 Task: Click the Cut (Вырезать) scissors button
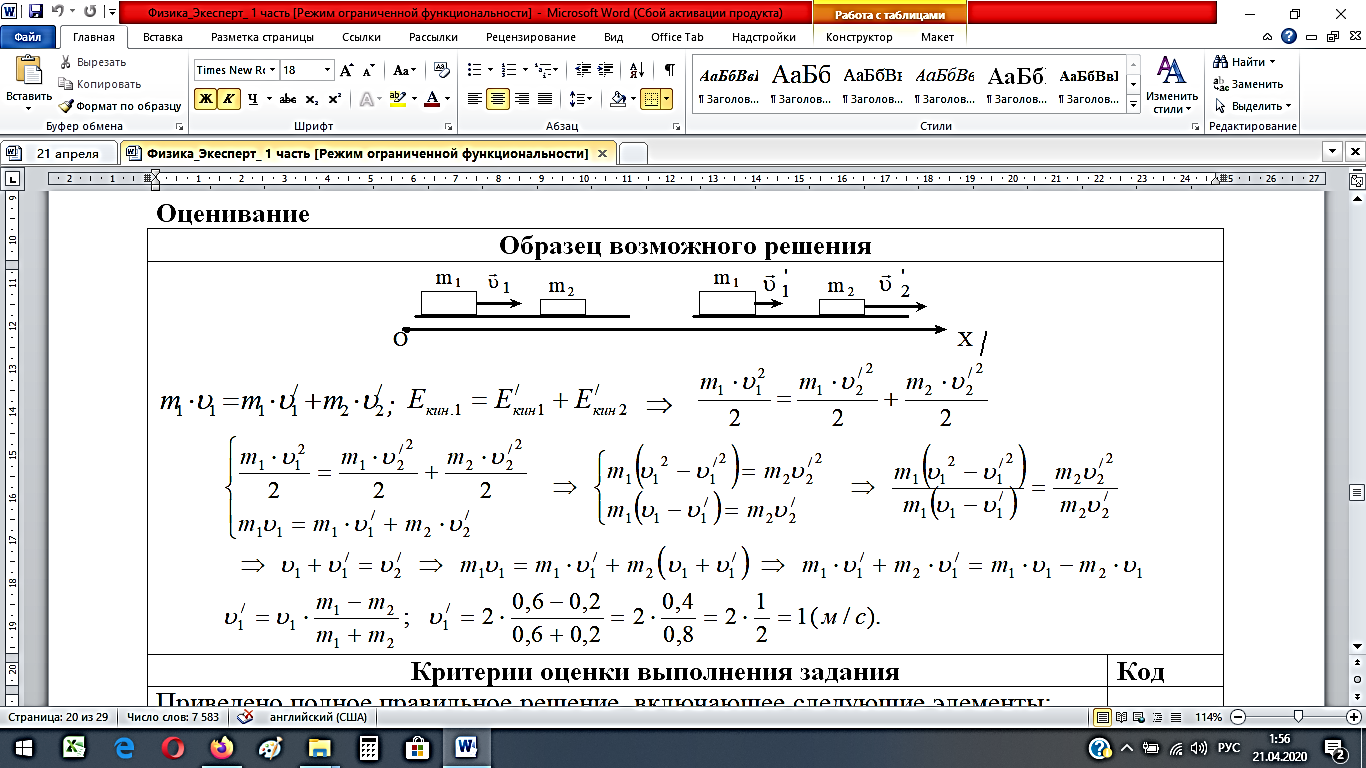pyautogui.click(x=93, y=62)
